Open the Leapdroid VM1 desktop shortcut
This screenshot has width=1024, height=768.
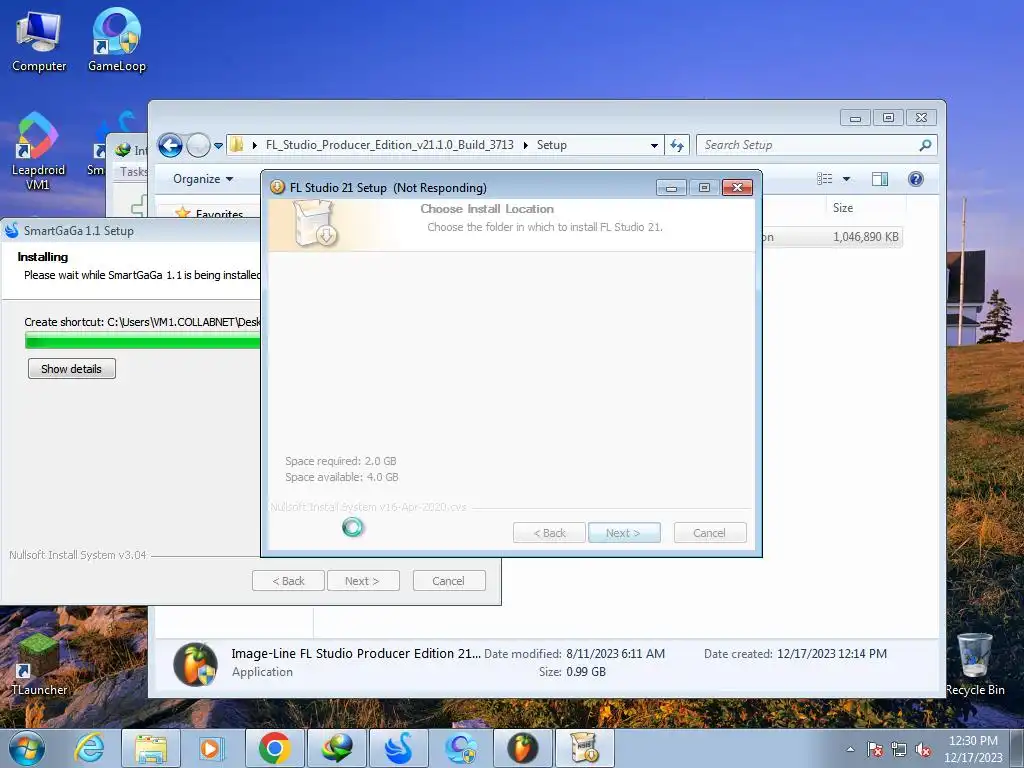point(38,152)
